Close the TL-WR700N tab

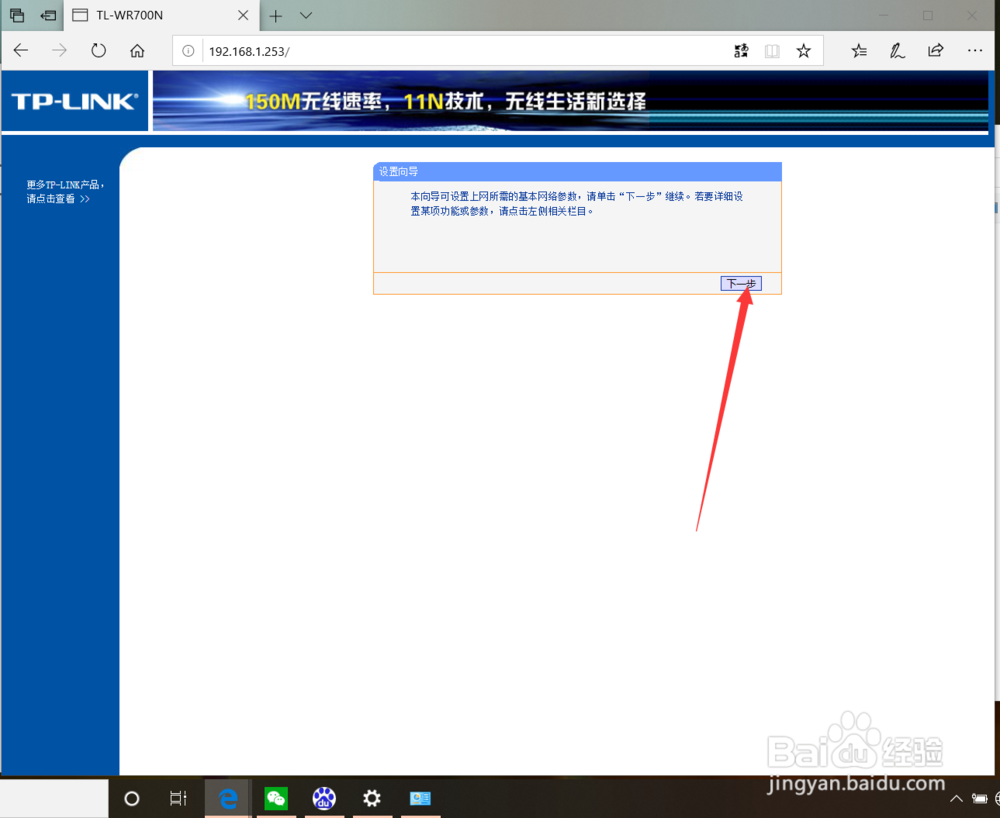click(243, 15)
